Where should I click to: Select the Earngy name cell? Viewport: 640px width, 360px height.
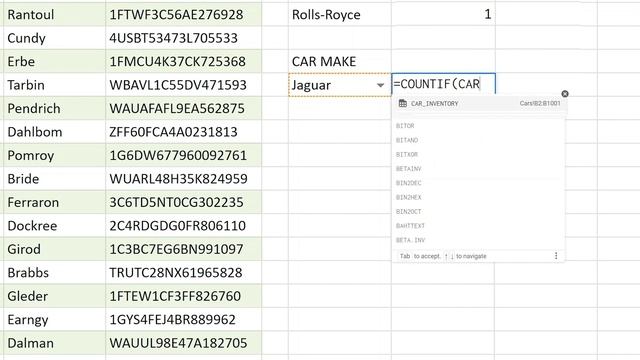54,320
